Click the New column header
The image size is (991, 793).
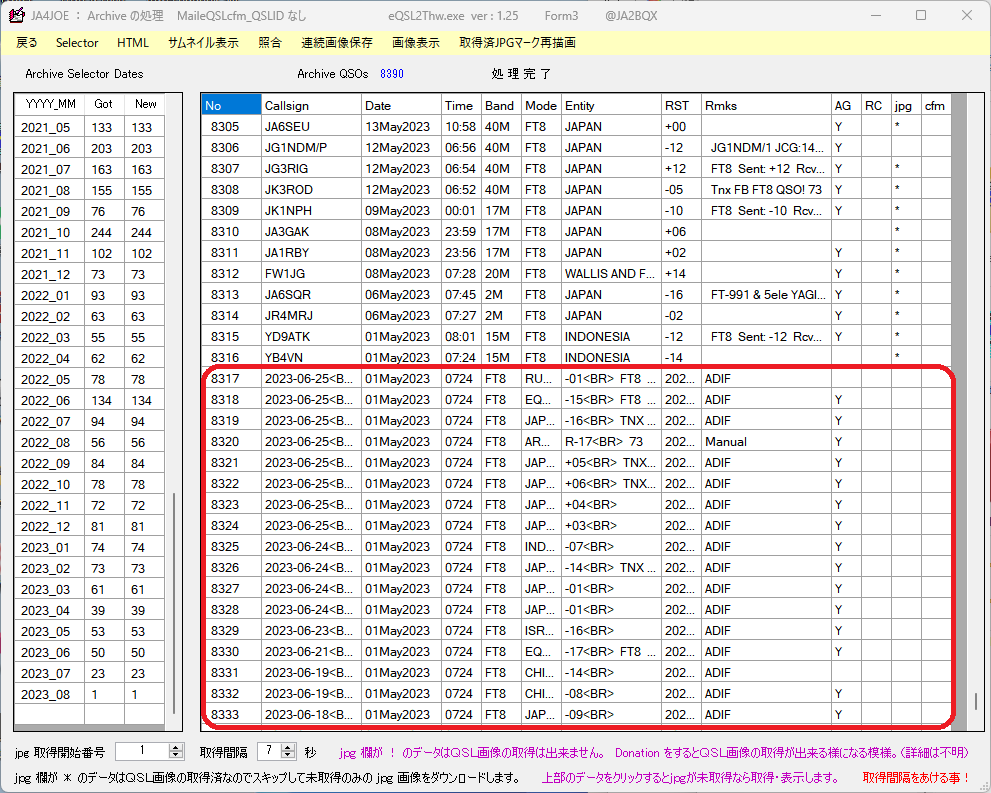point(145,104)
